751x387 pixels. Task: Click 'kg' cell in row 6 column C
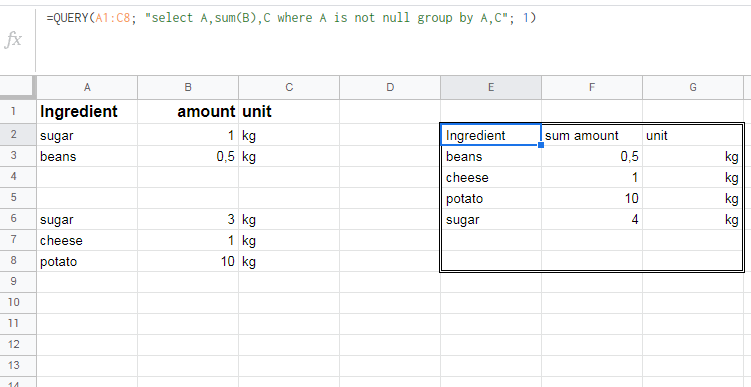289,219
